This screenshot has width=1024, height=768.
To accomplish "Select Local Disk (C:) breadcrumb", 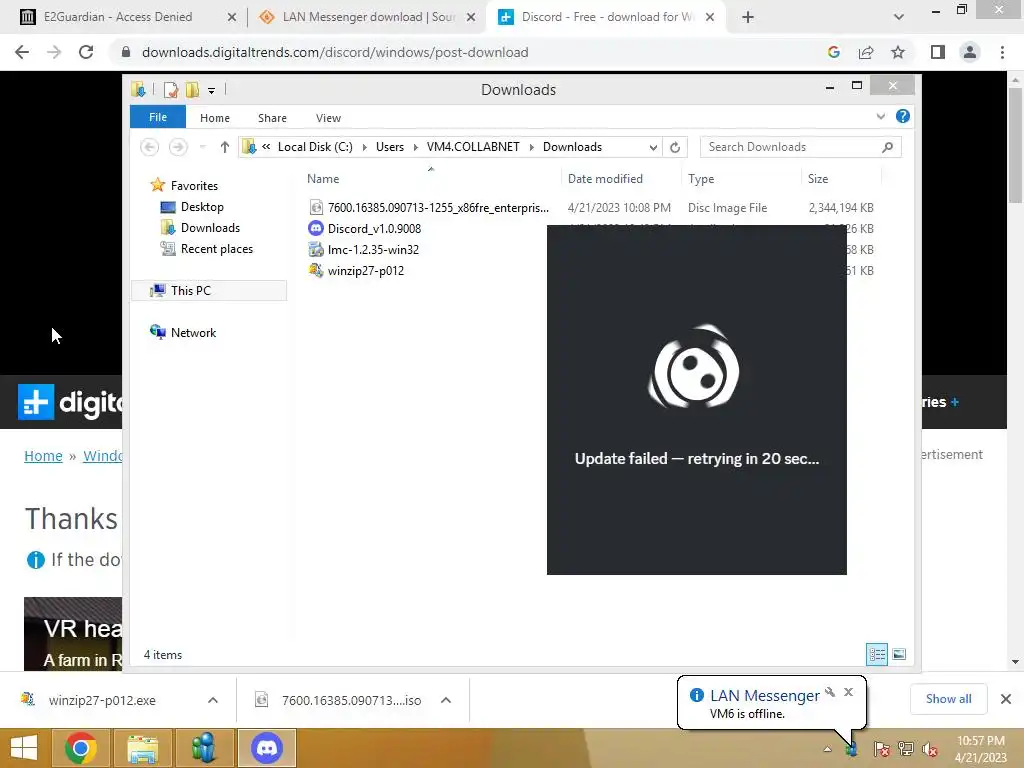I will click(x=315, y=147).
